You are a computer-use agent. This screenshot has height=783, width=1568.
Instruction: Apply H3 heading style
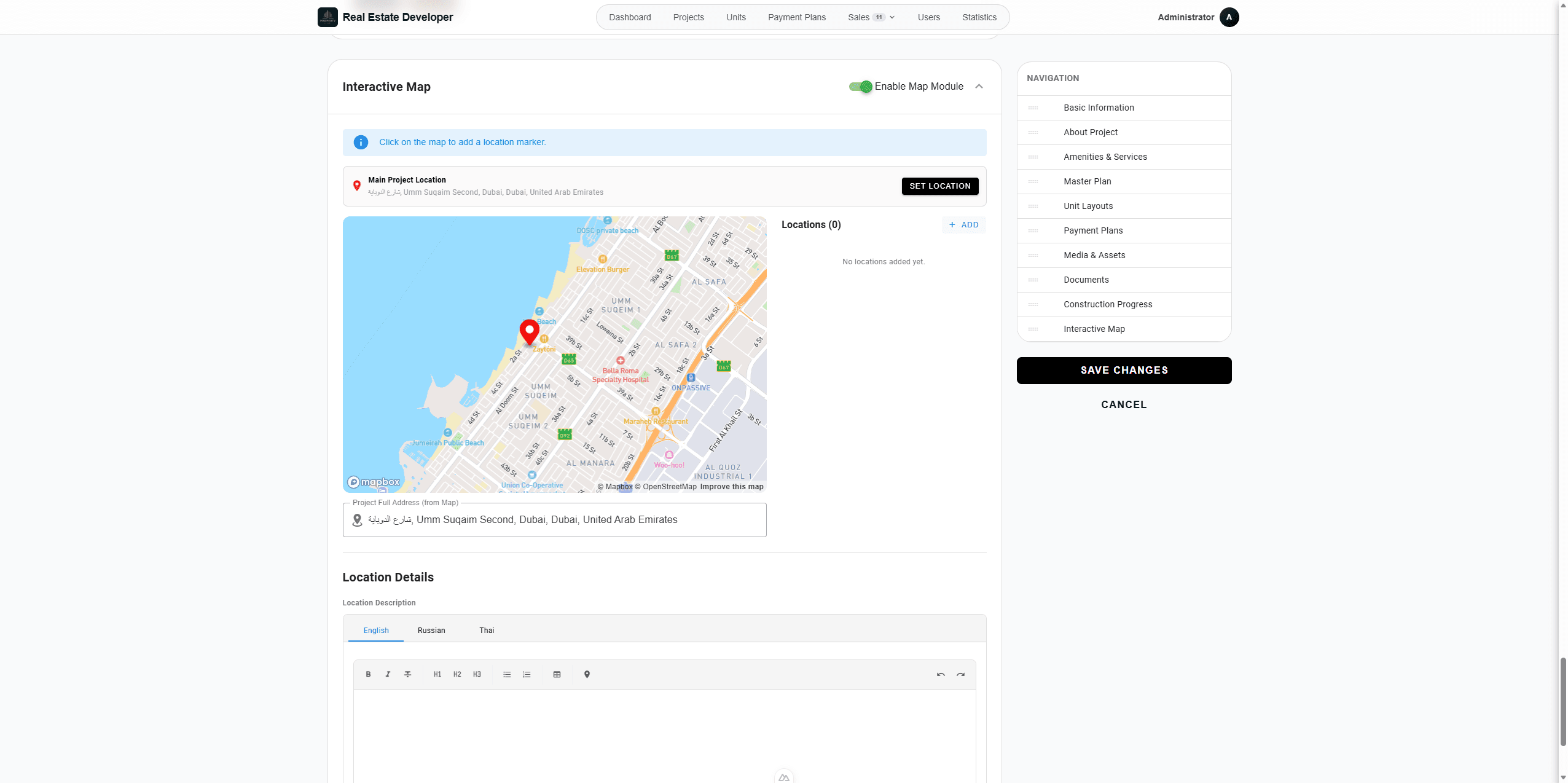[x=477, y=674]
